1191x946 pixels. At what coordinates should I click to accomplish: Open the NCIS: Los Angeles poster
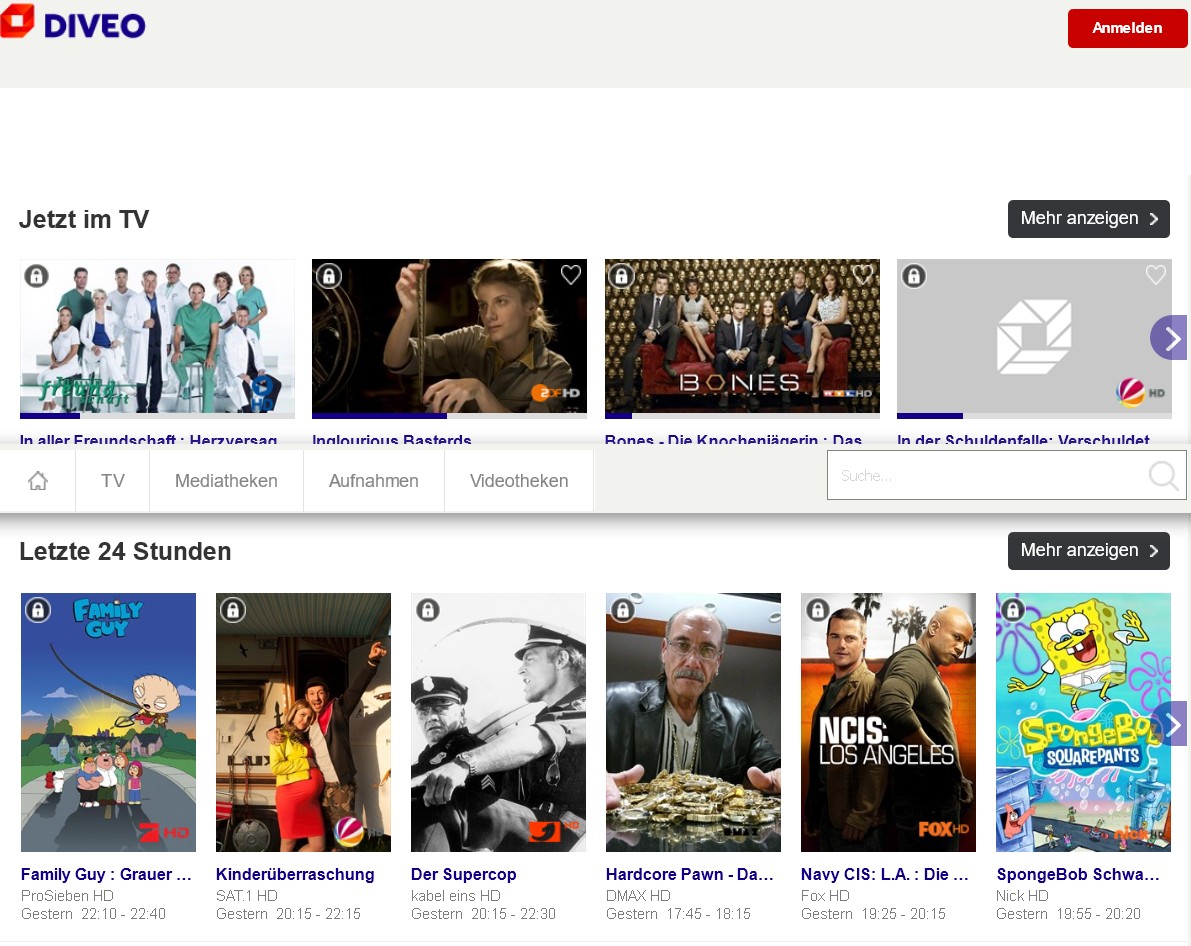coord(888,723)
